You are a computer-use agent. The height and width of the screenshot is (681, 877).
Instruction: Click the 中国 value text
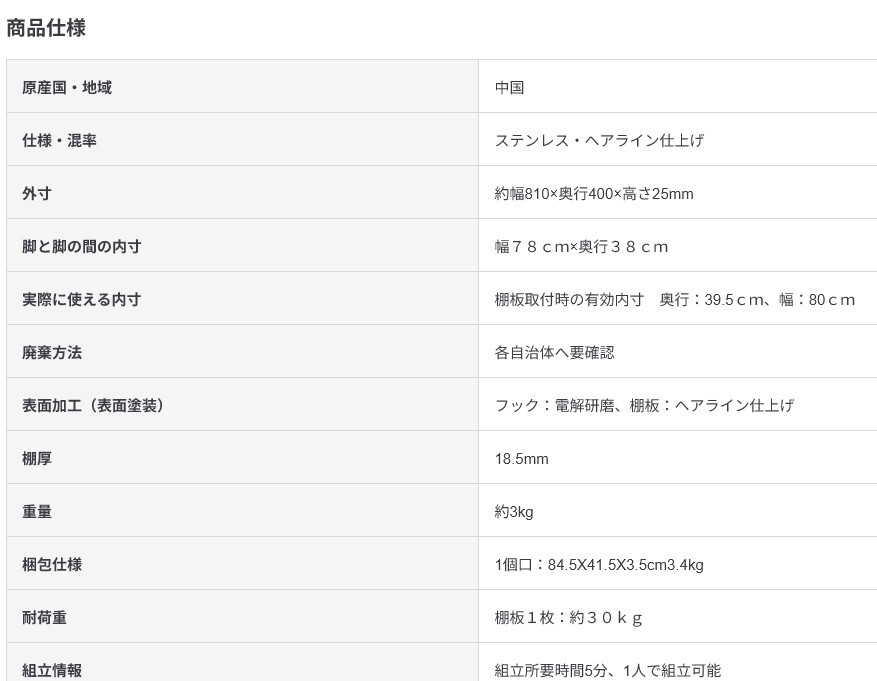509,88
